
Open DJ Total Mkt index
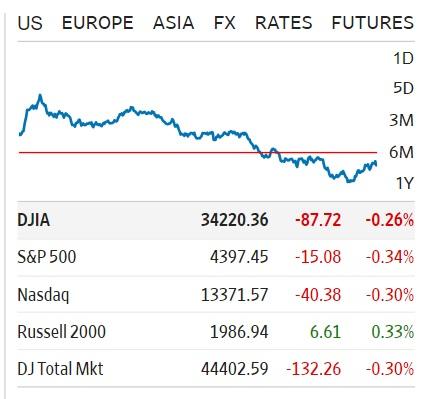coord(60,369)
